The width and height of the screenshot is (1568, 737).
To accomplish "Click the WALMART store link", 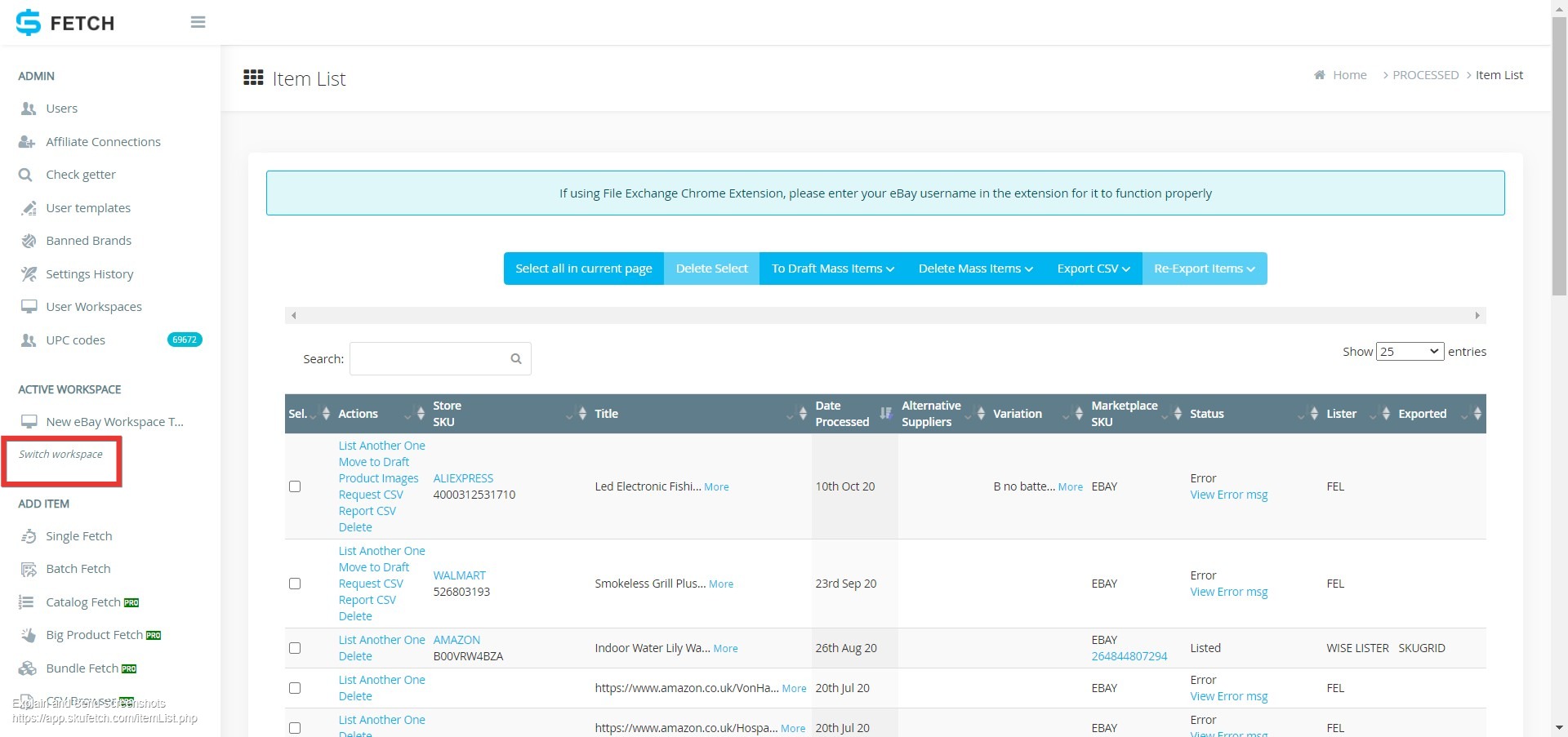I will click(x=459, y=575).
